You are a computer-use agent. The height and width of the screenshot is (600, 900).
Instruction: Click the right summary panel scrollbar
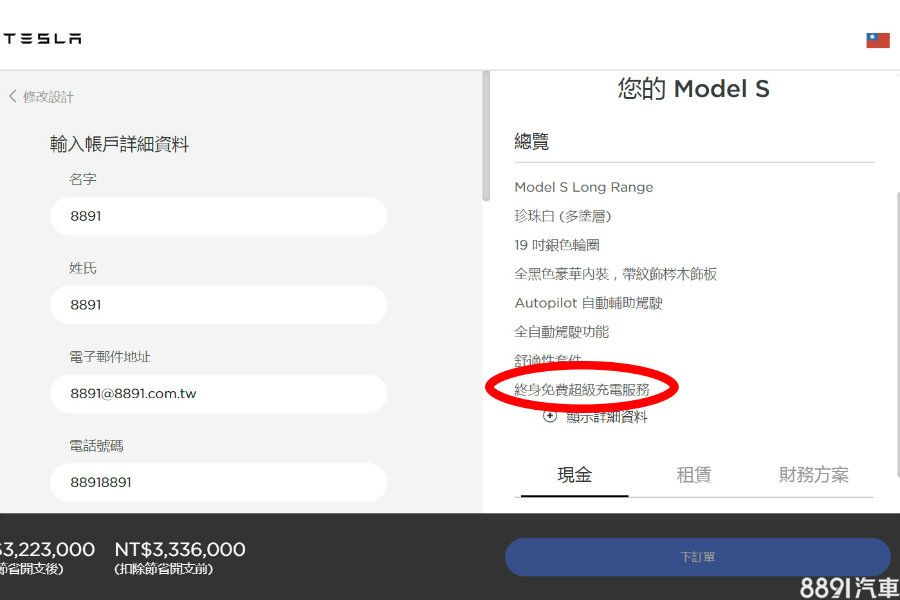point(897,334)
